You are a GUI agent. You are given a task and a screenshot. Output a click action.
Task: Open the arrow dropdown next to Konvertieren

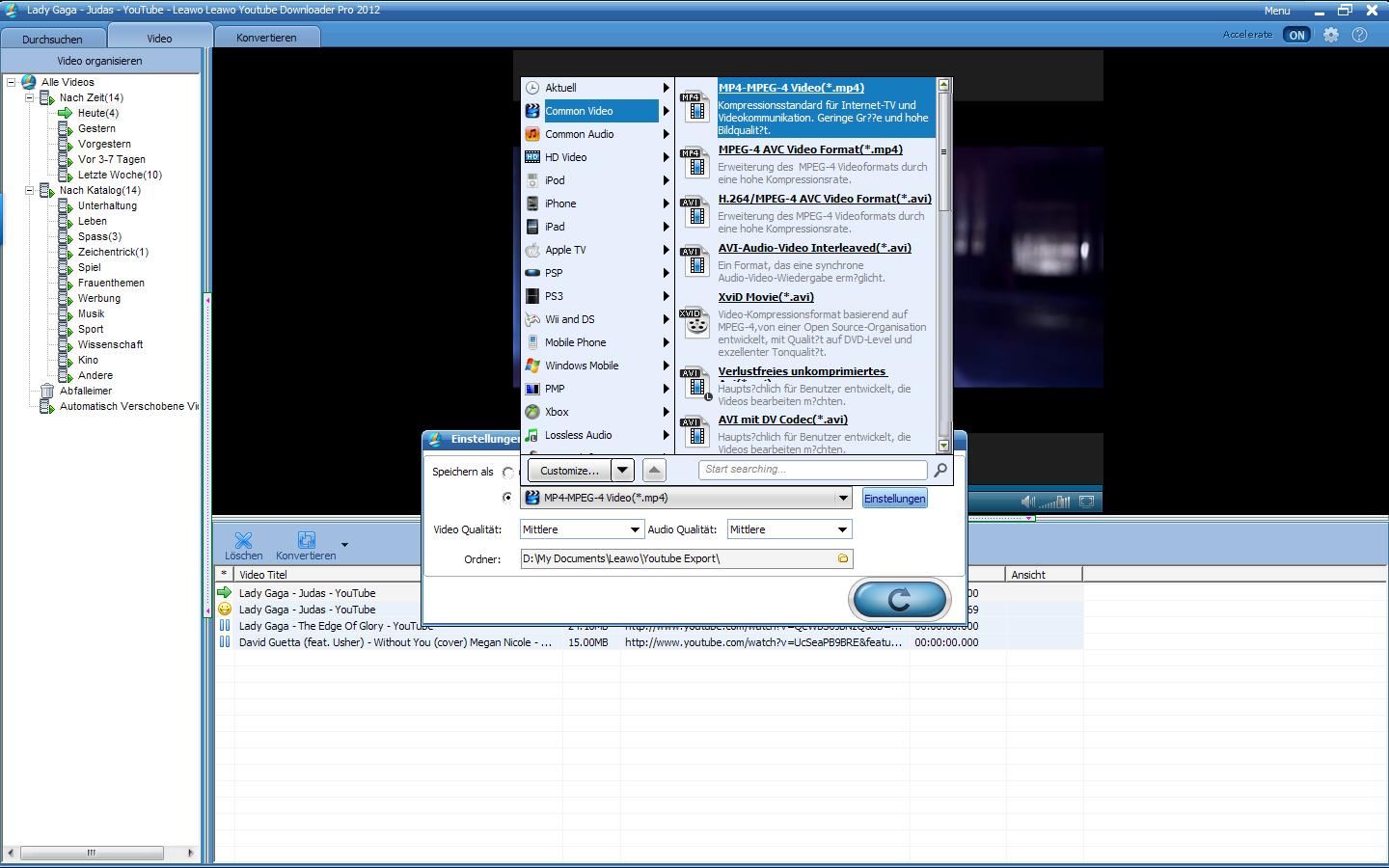[344, 545]
